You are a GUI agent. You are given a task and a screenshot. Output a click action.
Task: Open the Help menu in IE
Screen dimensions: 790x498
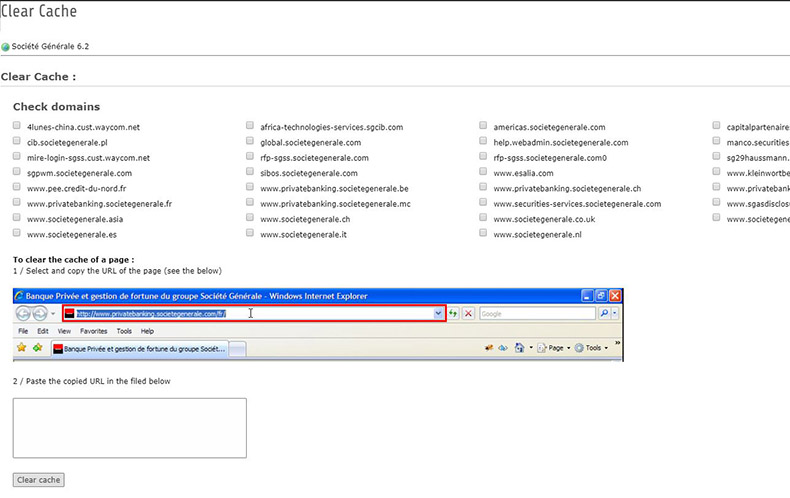pyautogui.click(x=147, y=331)
